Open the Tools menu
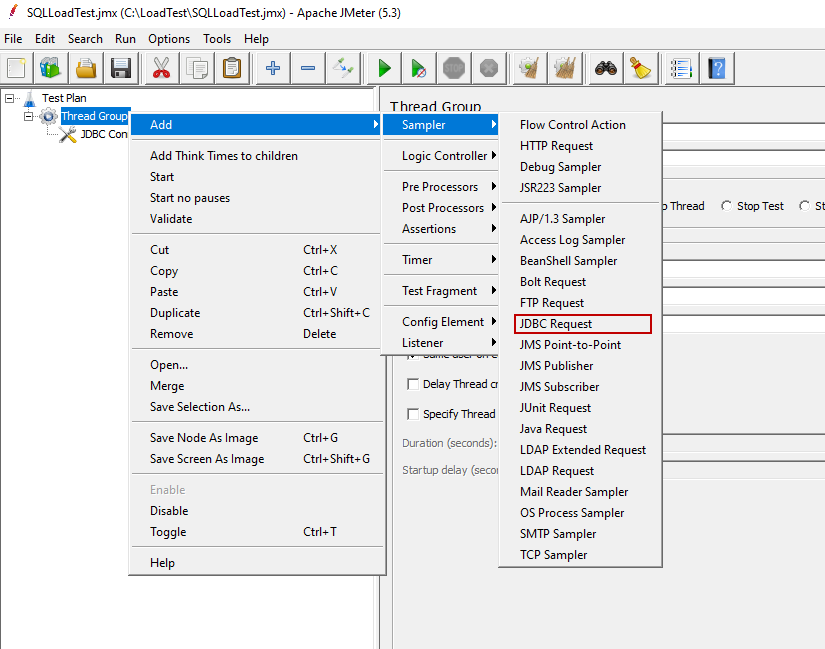 coord(217,39)
